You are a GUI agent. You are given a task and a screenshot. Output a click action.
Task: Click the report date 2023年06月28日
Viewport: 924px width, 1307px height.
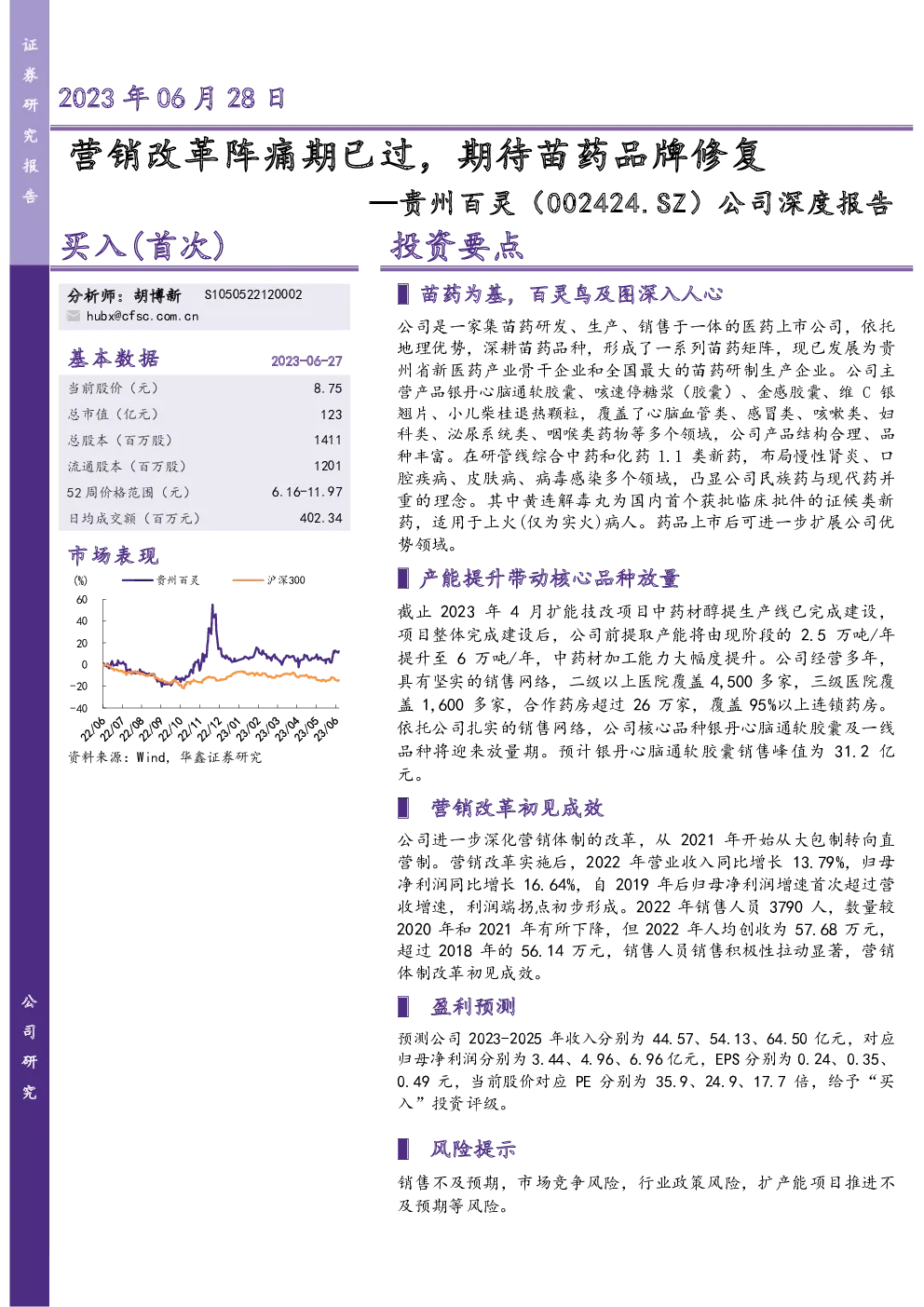[x=172, y=98]
